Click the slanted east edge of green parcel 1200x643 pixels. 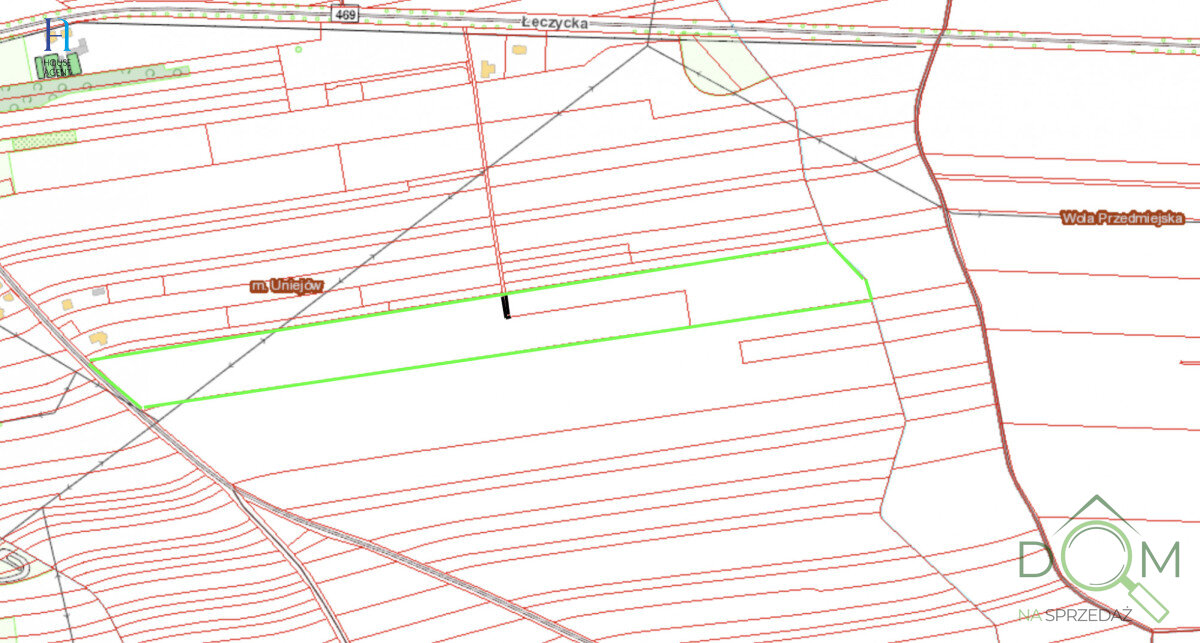[x=851, y=270]
